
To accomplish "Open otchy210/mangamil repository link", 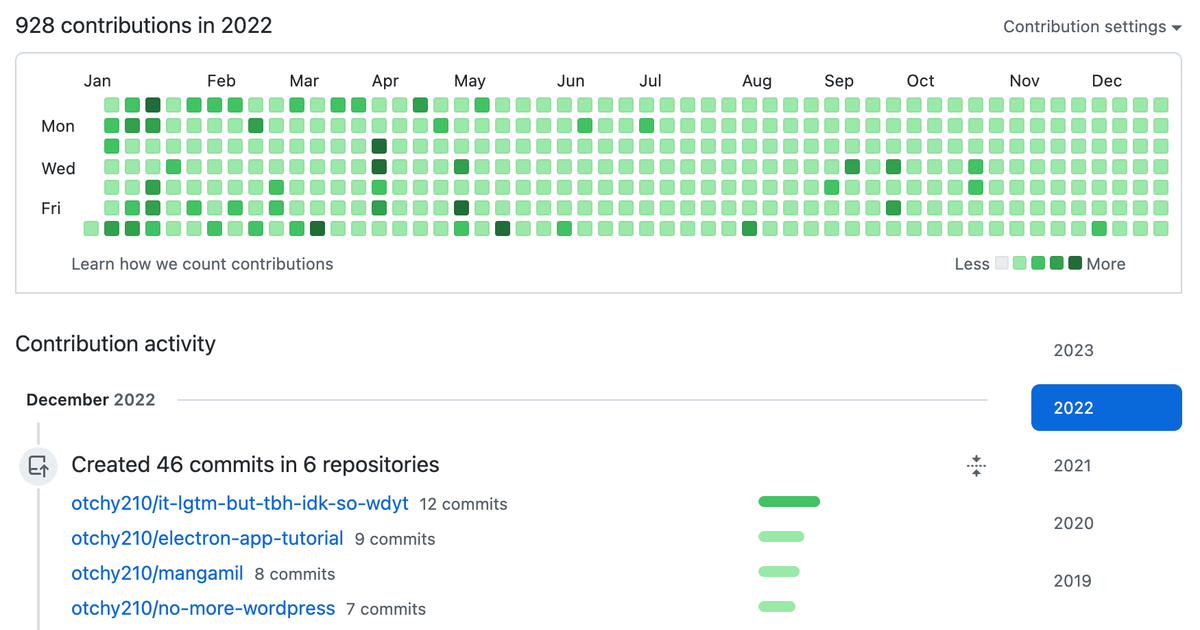I will pos(157,573).
